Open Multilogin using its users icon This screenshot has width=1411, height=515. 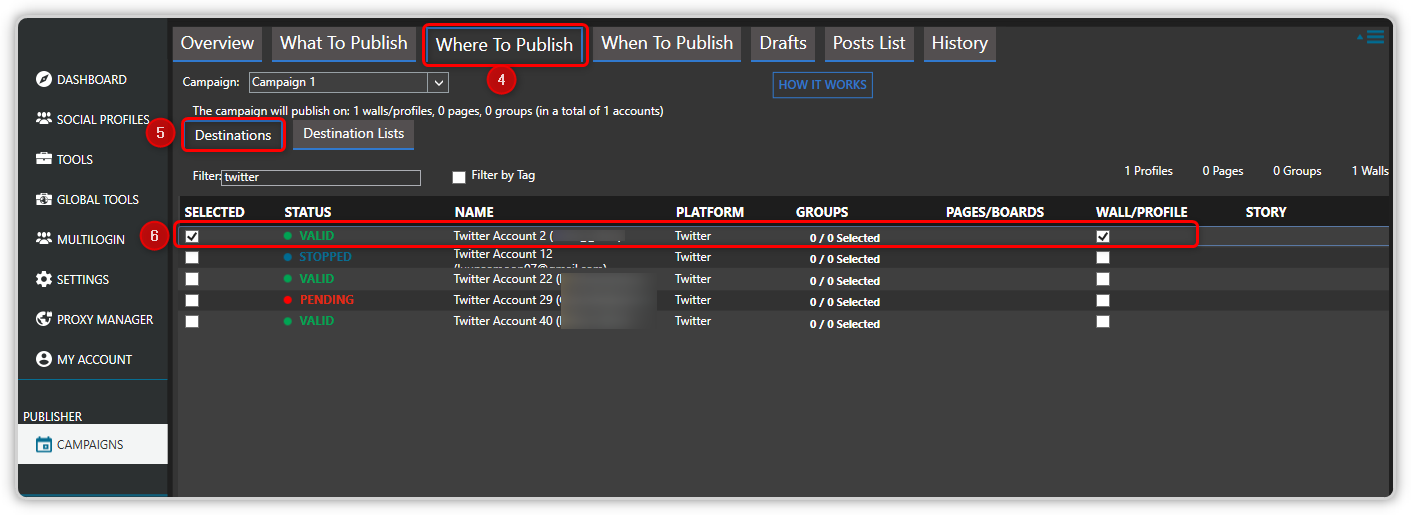(x=43, y=239)
